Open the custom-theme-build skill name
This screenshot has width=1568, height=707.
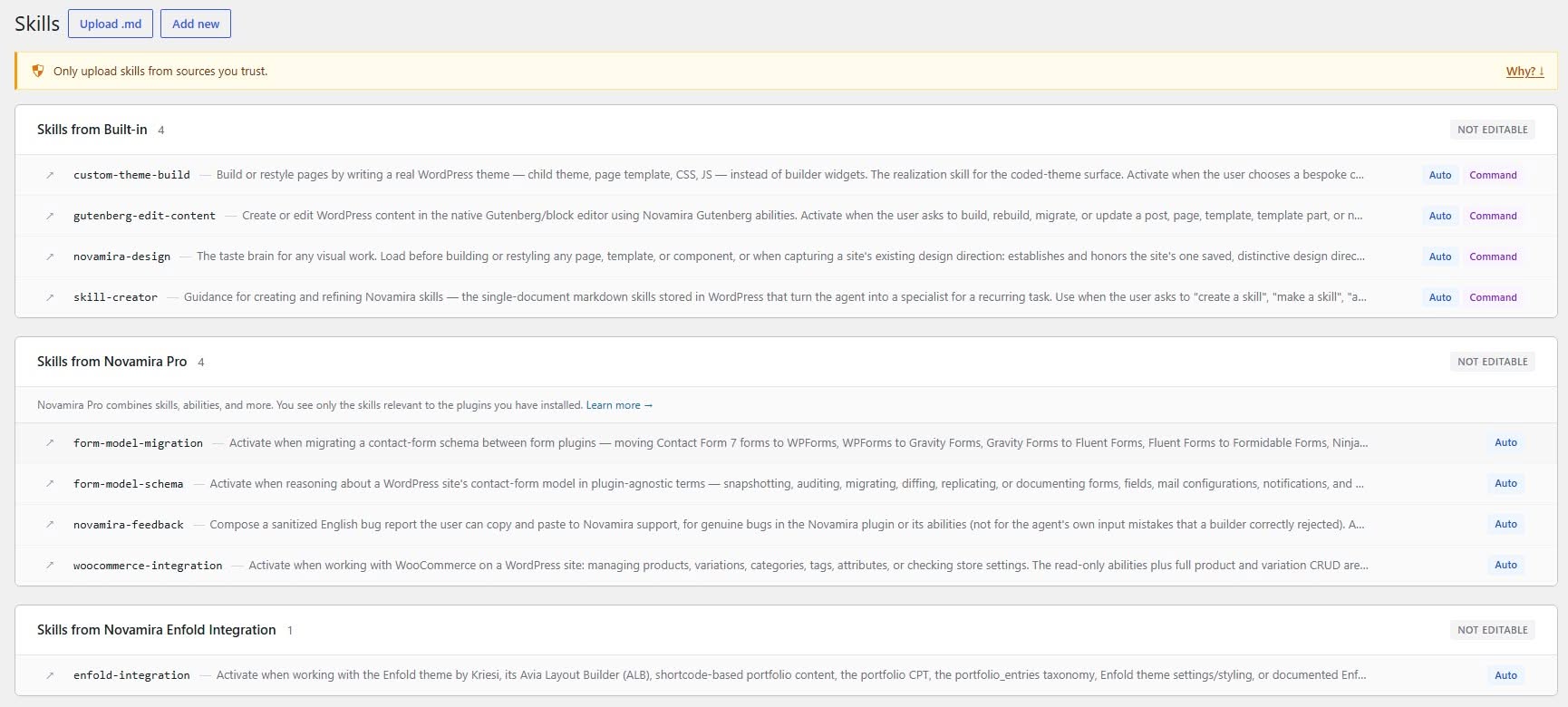coord(131,175)
